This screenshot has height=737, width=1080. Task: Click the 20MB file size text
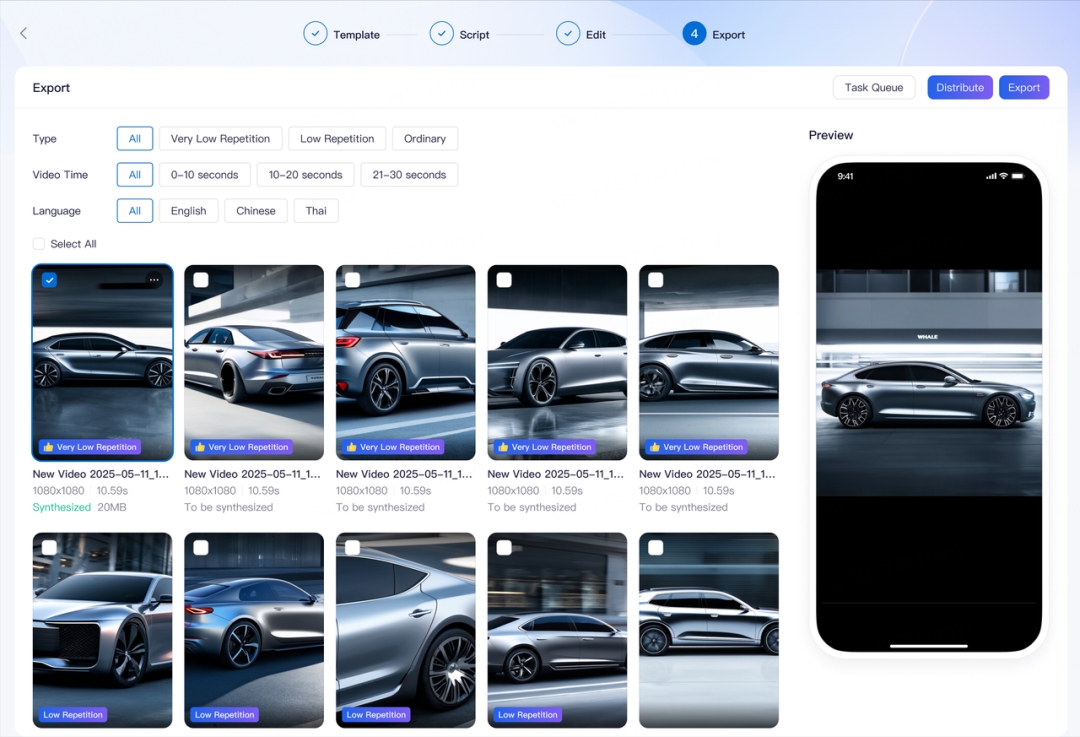point(112,507)
